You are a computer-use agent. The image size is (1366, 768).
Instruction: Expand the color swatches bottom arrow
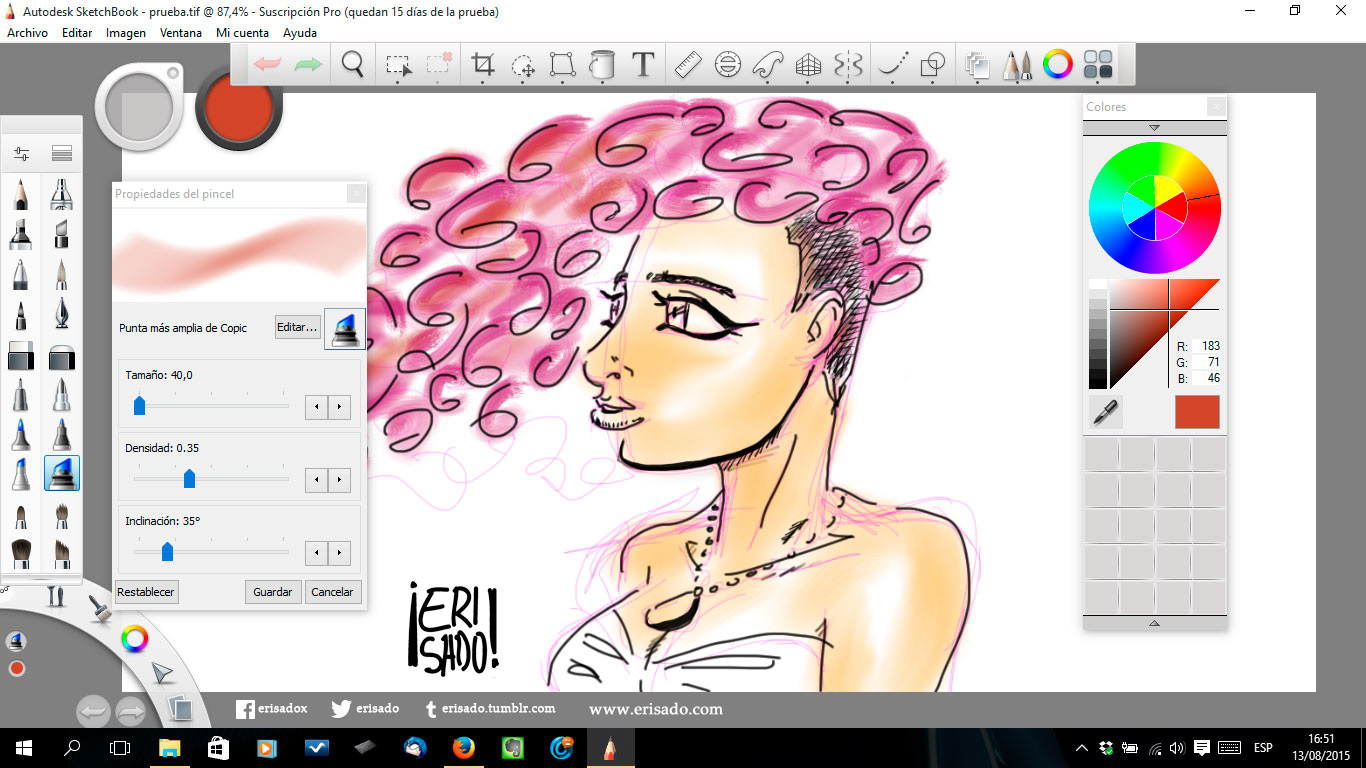click(1154, 623)
